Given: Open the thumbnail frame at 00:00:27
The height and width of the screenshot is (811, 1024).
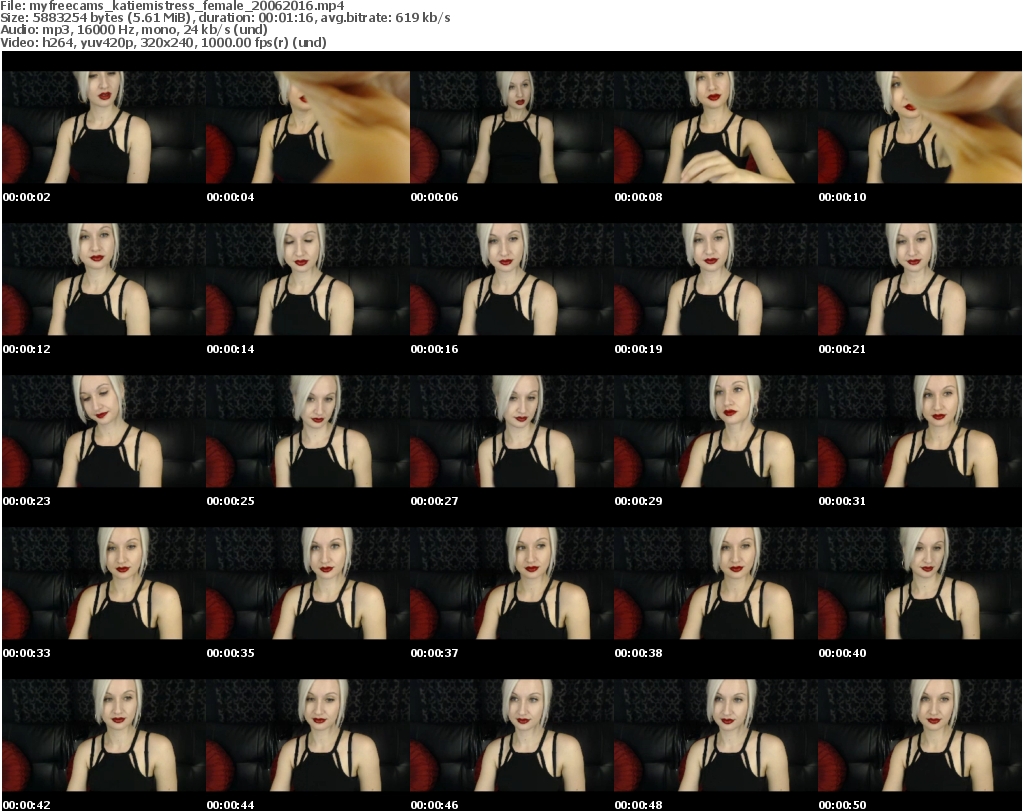Looking at the screenshot, I should click(x=512, y=431).
